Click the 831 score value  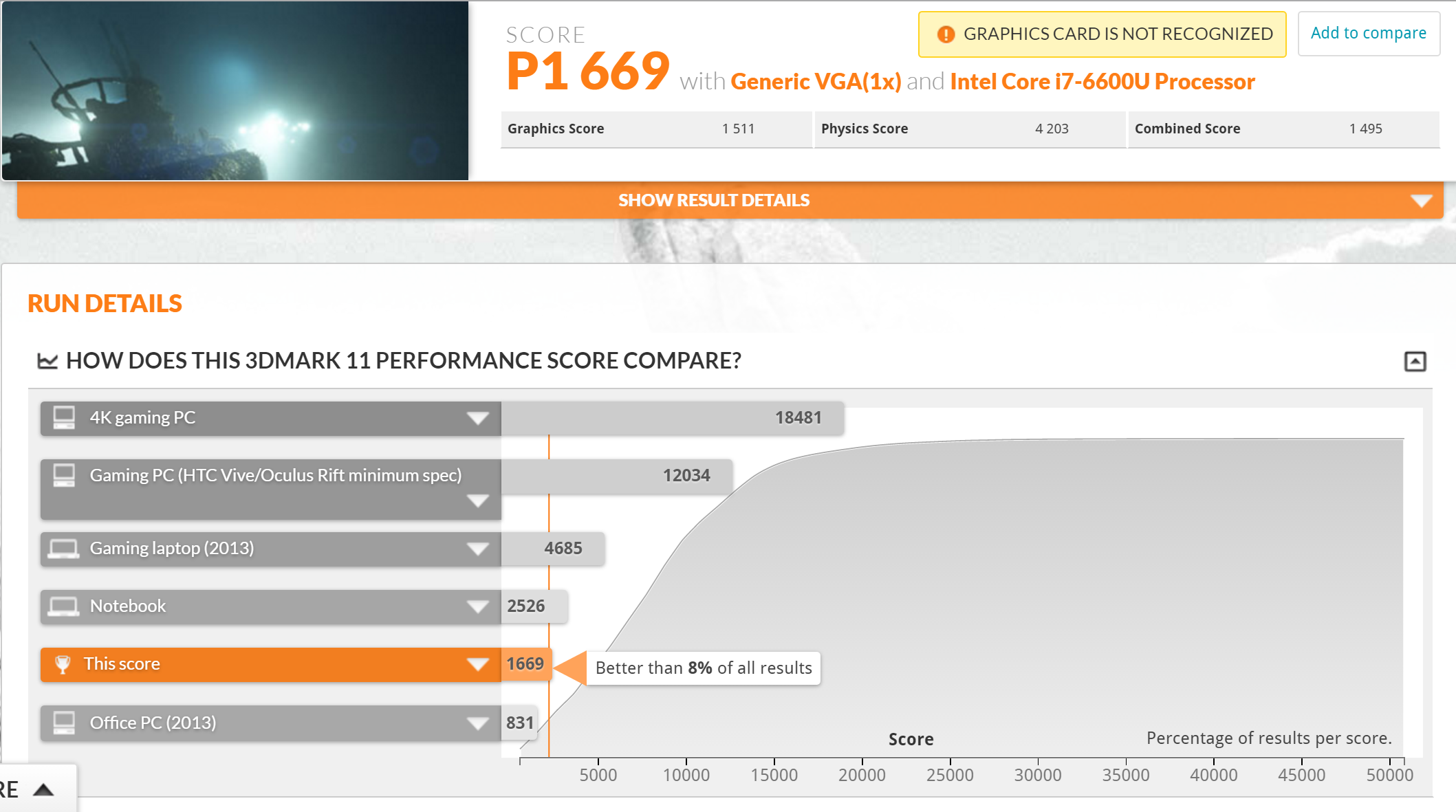(x=520, y=723)
